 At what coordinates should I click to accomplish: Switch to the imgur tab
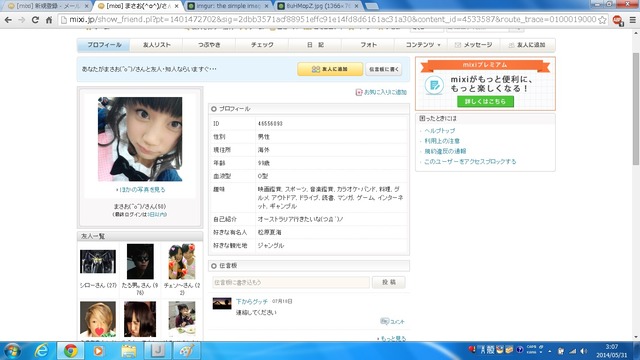coord(229,6)
